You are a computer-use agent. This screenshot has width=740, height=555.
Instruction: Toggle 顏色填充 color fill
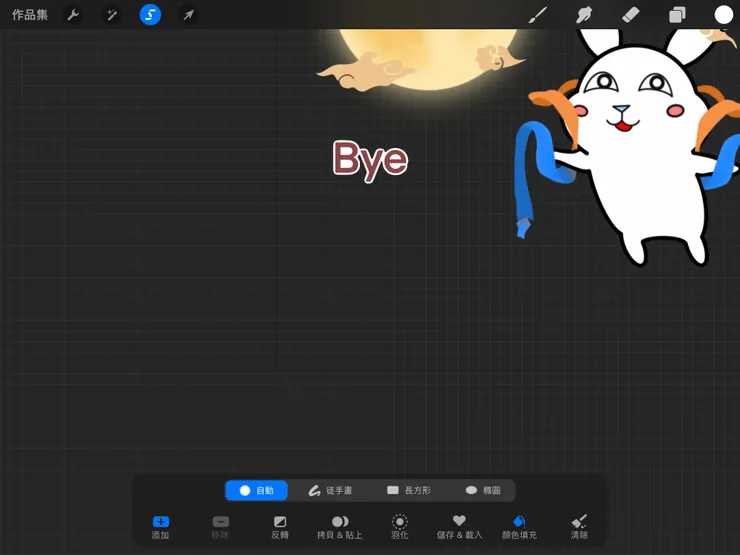pyautogui.click(x=519, y=527)
